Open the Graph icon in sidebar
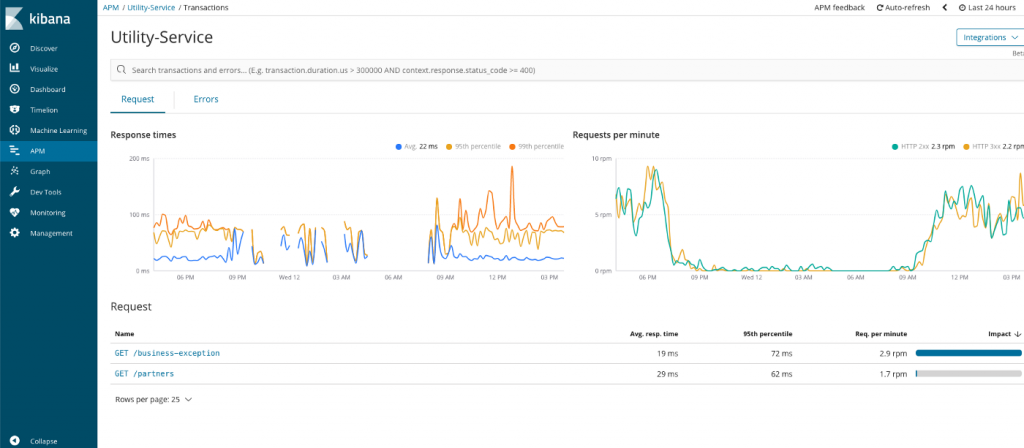This screenshot has height=448, width=1024. click(x=14, y=171)
